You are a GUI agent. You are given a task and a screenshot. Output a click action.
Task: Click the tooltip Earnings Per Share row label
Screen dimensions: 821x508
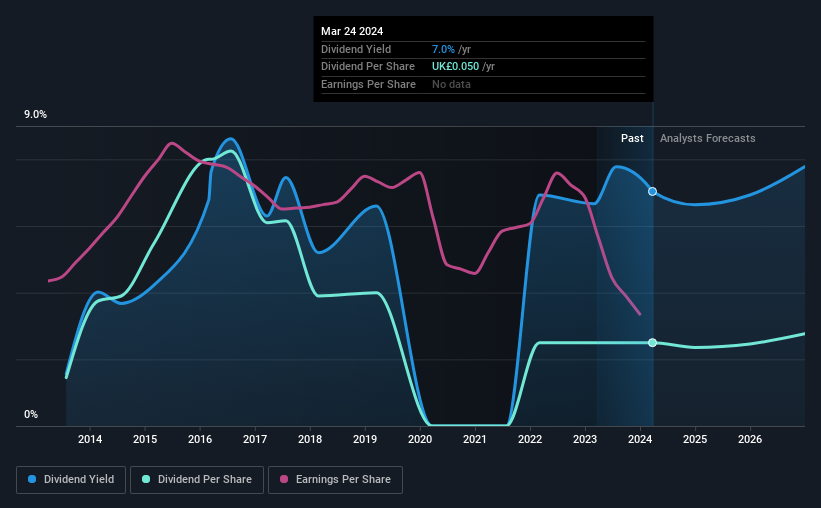[368, 84]
